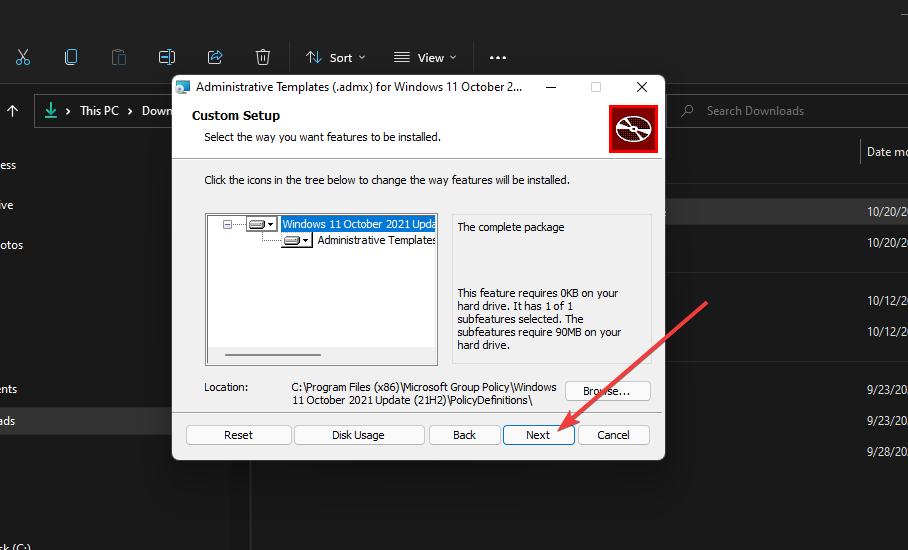Cancel the Administrative Templates setup
This screenshot has height=550, width=908.
[614, 435]
